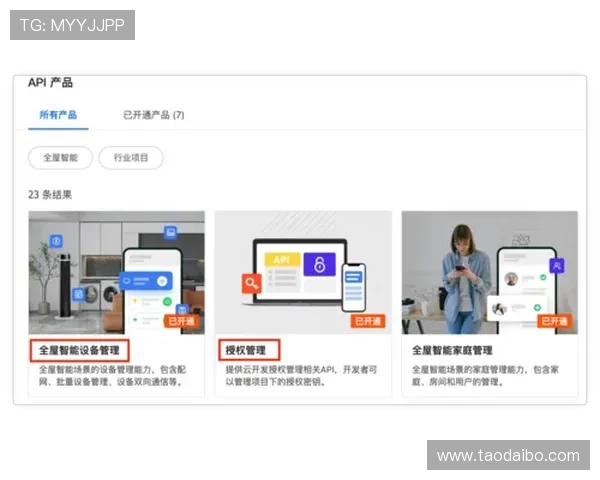Click 已开通 badge on 全屋智能家庭管理 card
Viewport: 600px width, 480px height.
coord(554,321)
